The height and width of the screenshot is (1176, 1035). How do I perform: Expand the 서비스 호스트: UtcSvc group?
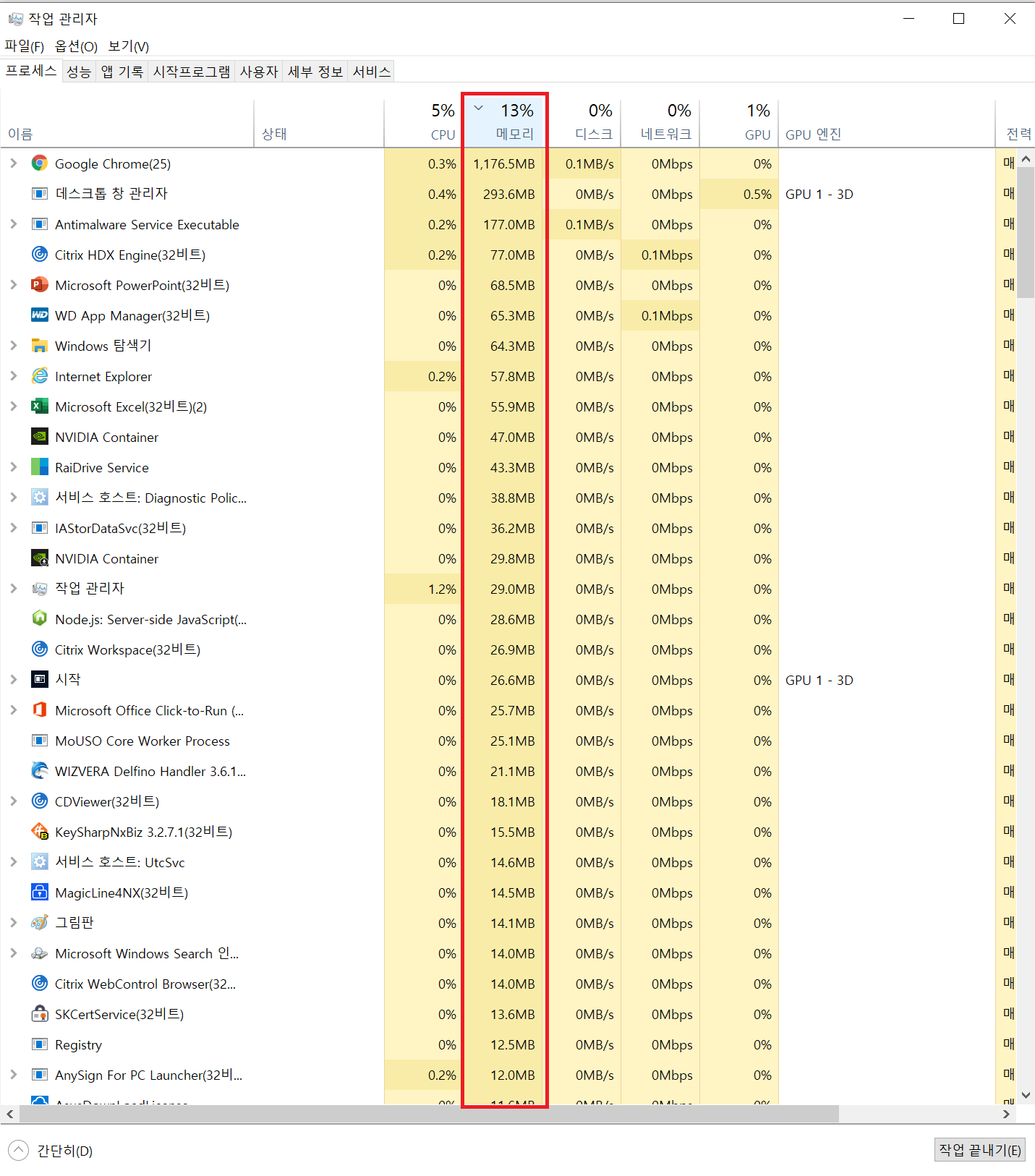(13, 862)
